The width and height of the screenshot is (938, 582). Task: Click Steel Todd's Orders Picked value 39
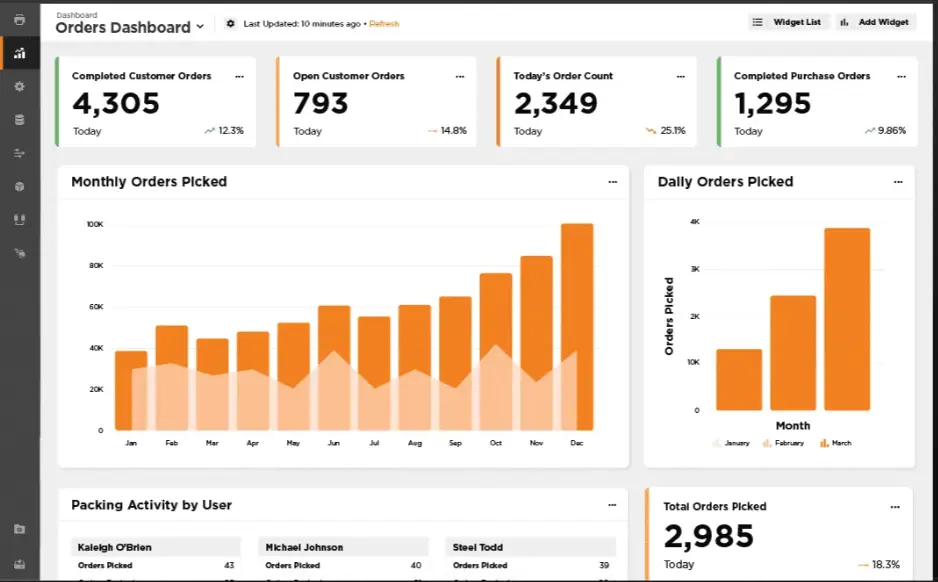[x=604, y=565]
